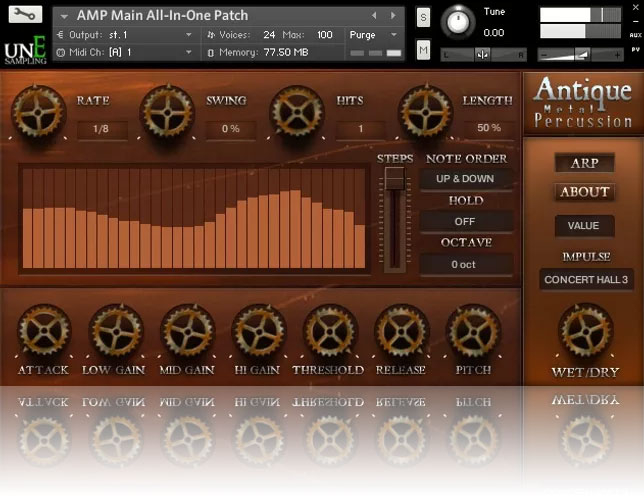Click the Antique Metal Percussion logo
This screenshot has width=644, height=500.
tap(583, 103)
